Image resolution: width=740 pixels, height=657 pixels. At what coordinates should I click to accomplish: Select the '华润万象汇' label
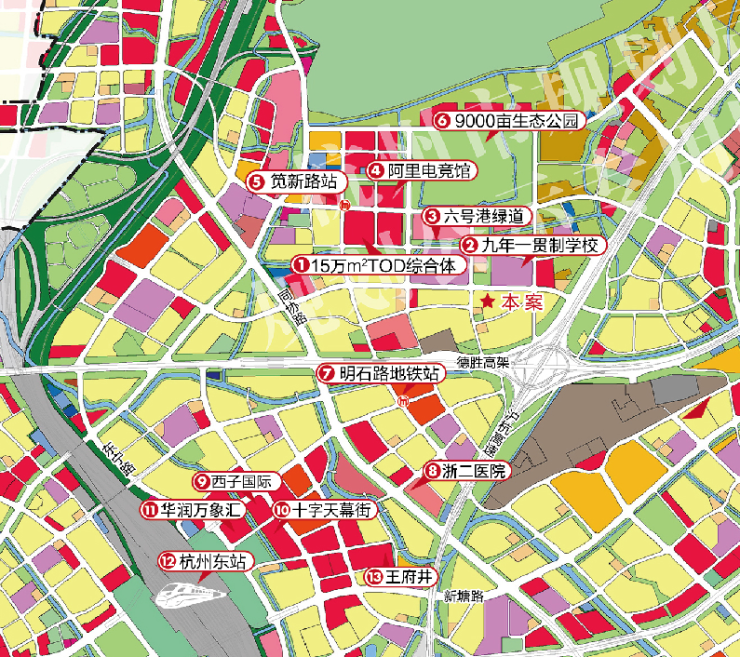pos(193,510)
